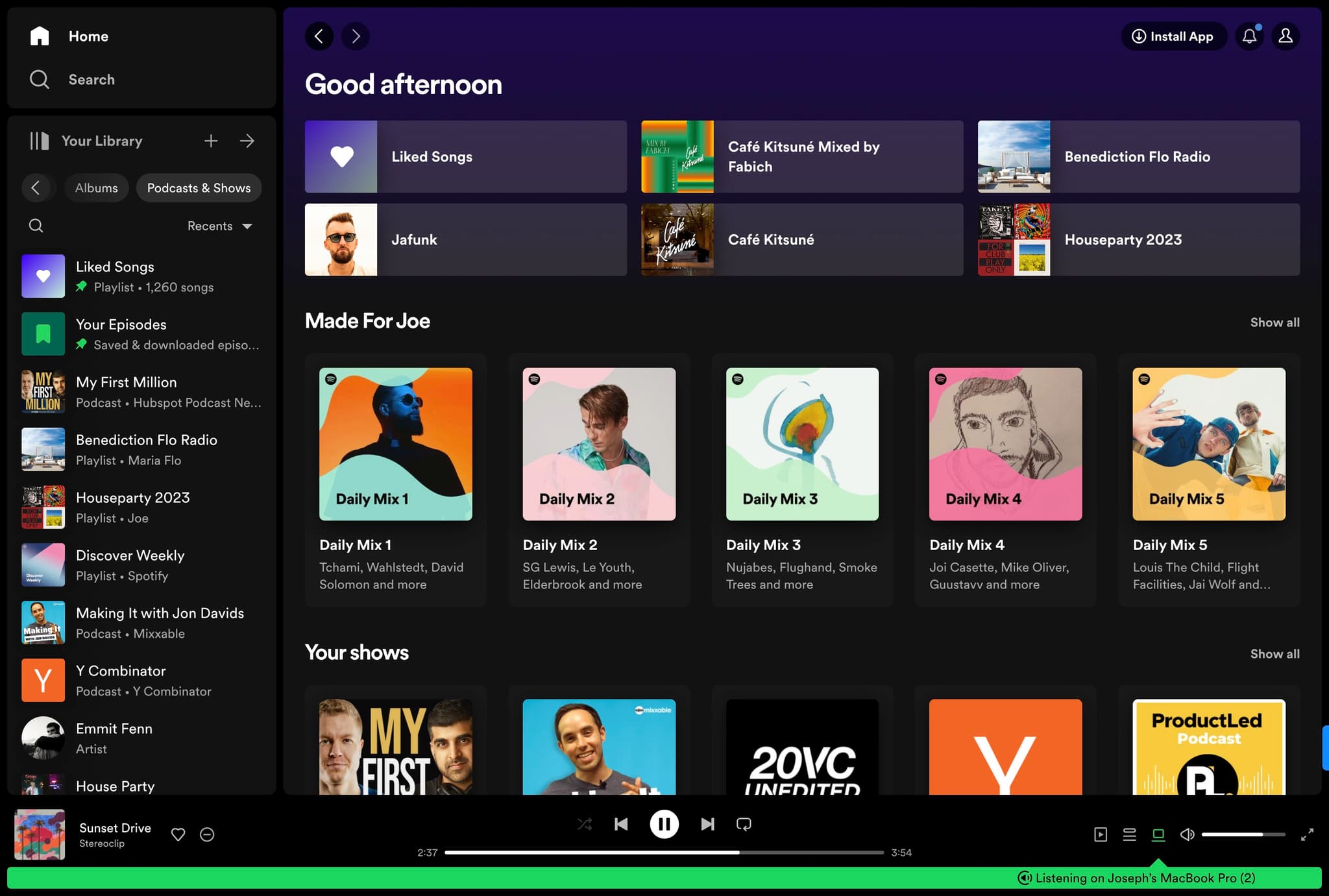This screenshot has width=1329, height=896.
Task: Enter fullscreen mode
Action: tap(1309, 834)
